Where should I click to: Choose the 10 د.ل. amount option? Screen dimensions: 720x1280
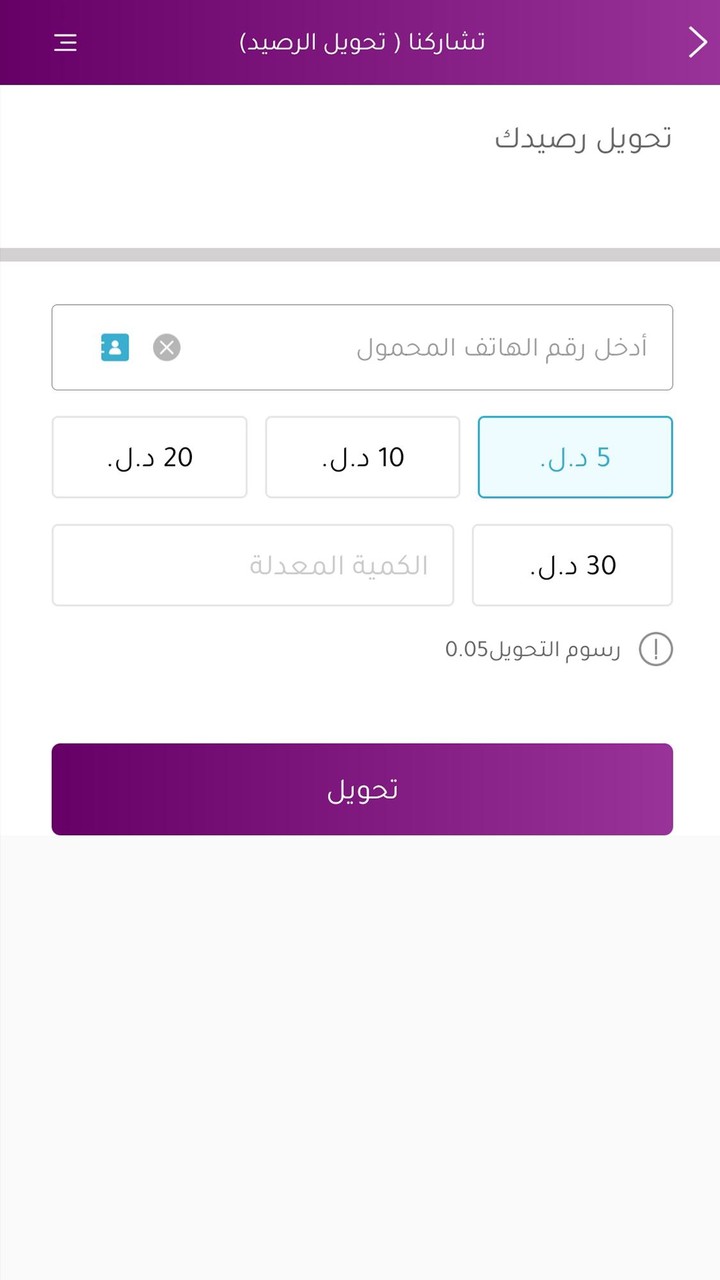tap(362, 457)
